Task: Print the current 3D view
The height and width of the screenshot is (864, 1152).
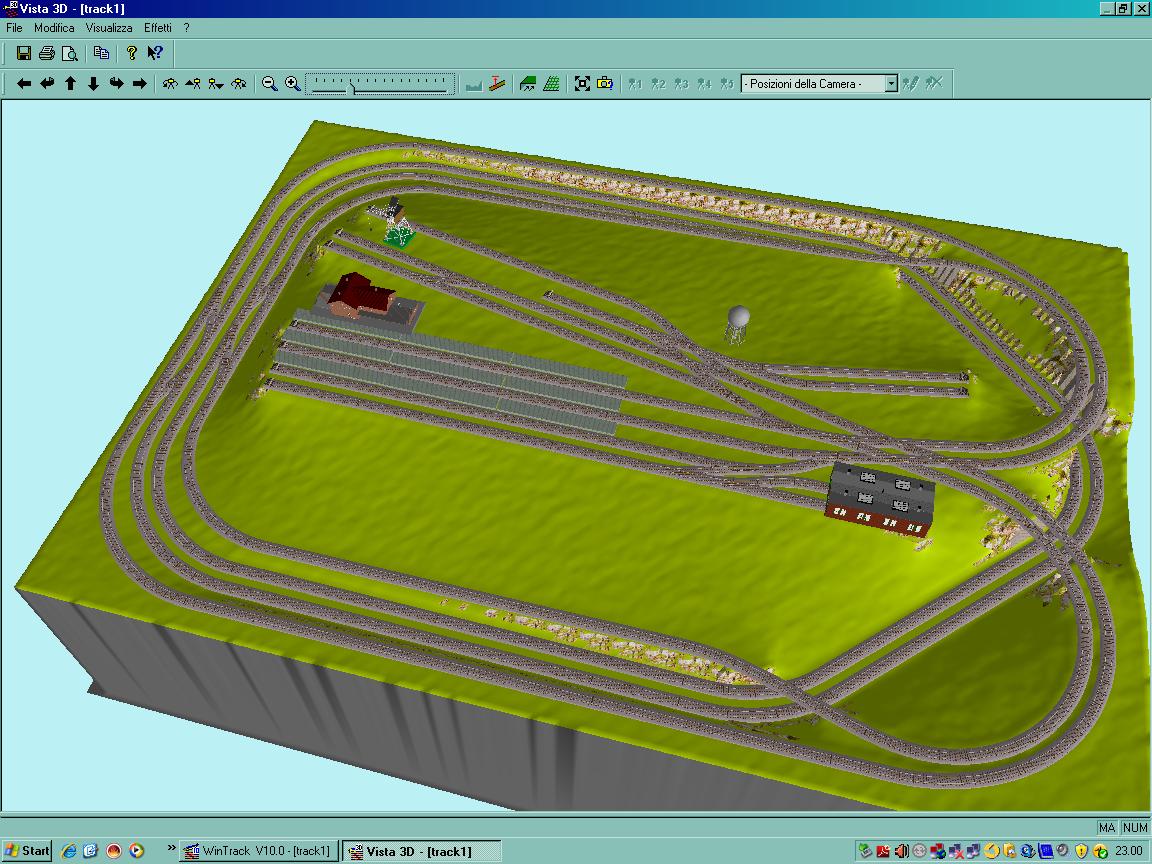Action: click(47, 53)
